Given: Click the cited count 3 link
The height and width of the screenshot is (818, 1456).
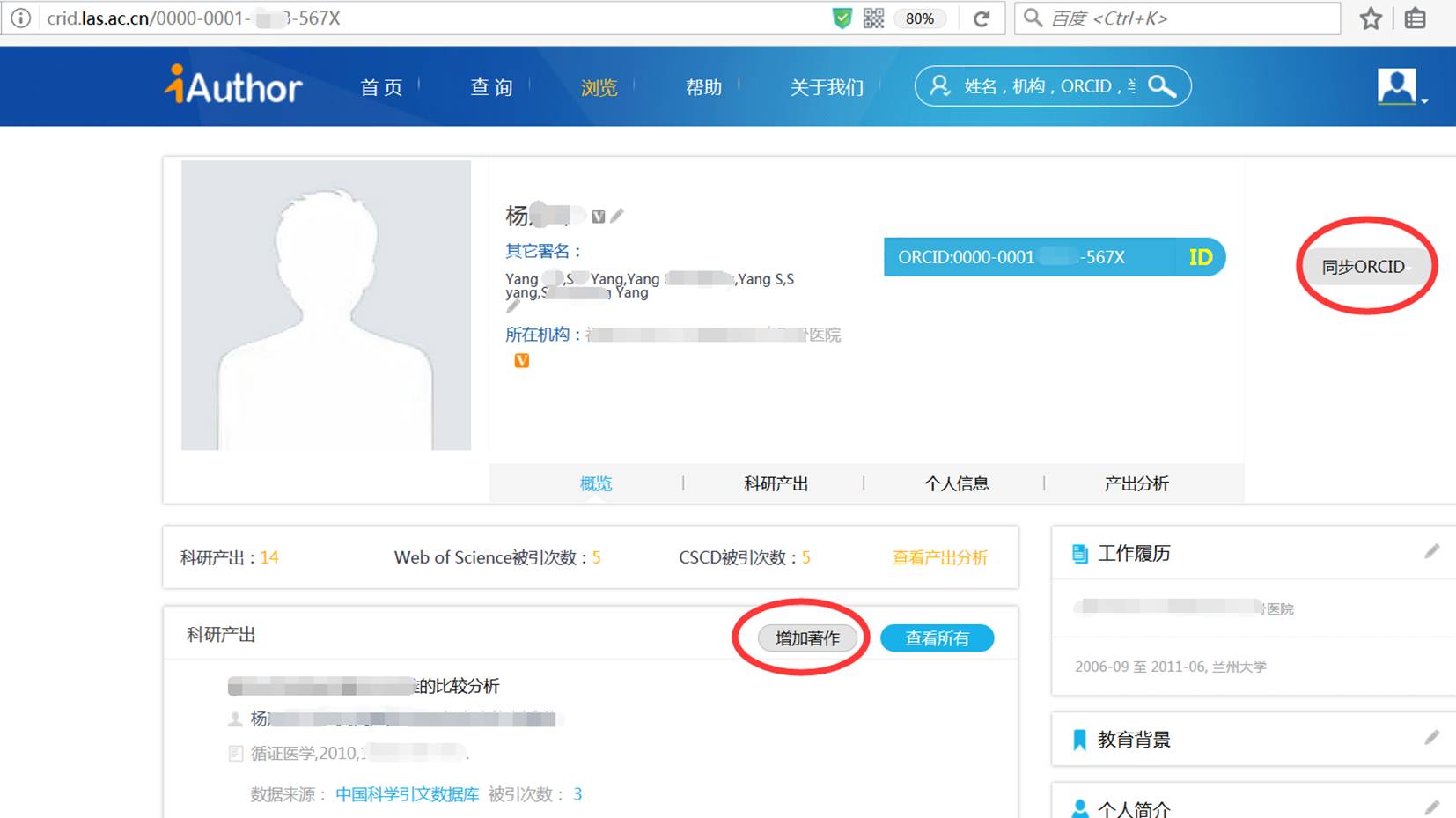Looking at the screenshot, I should (577, 794).
